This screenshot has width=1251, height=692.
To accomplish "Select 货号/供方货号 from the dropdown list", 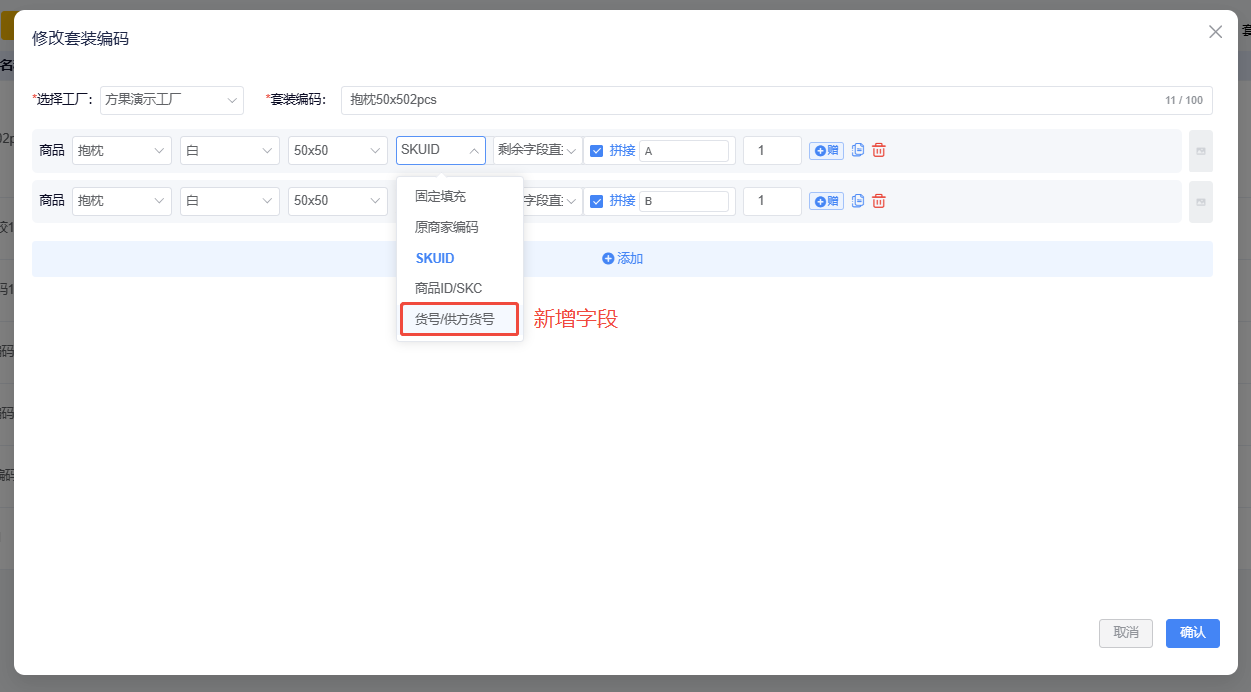I will (455, 319).
